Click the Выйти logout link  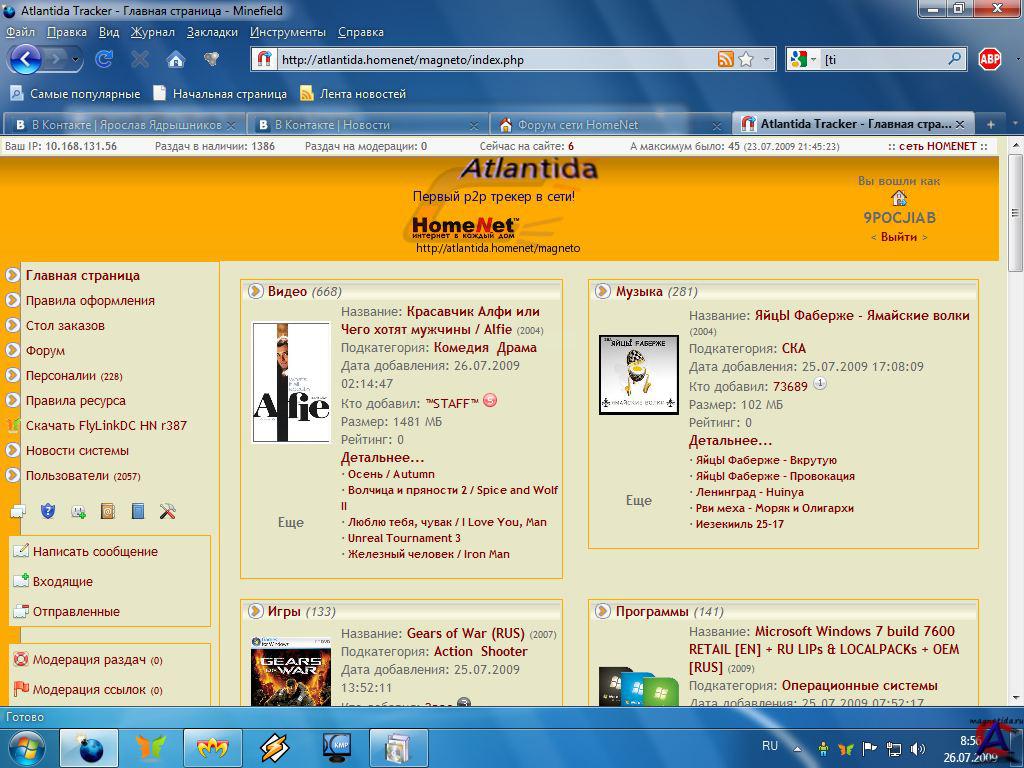tap(898, 237)
